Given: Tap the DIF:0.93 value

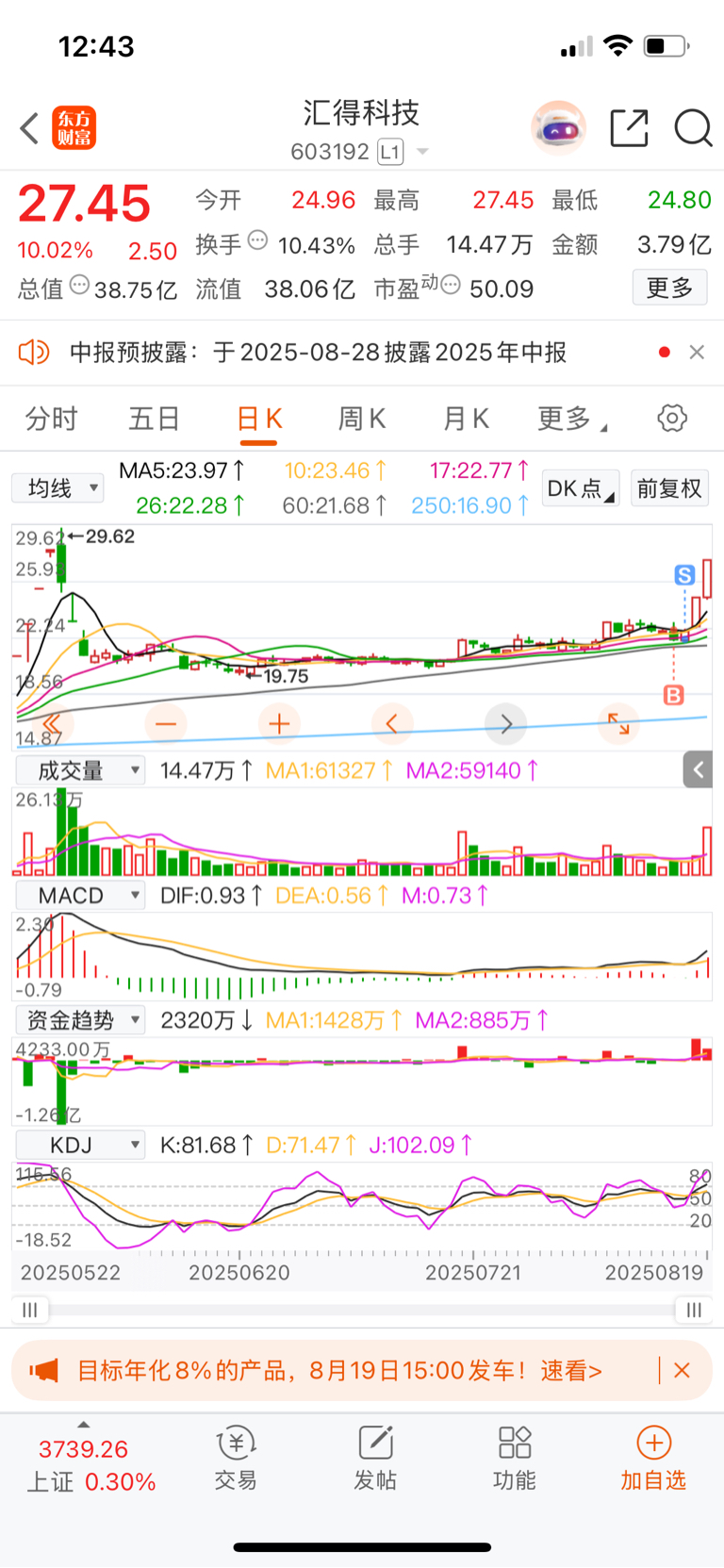Looking at the screenshot, I should click(x=212, y=895).
